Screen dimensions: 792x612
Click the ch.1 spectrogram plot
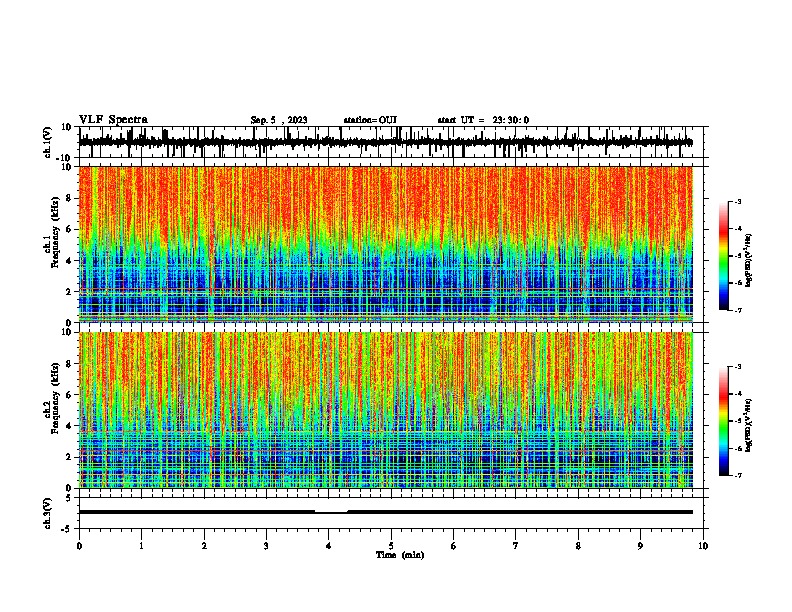coord(386,244)
